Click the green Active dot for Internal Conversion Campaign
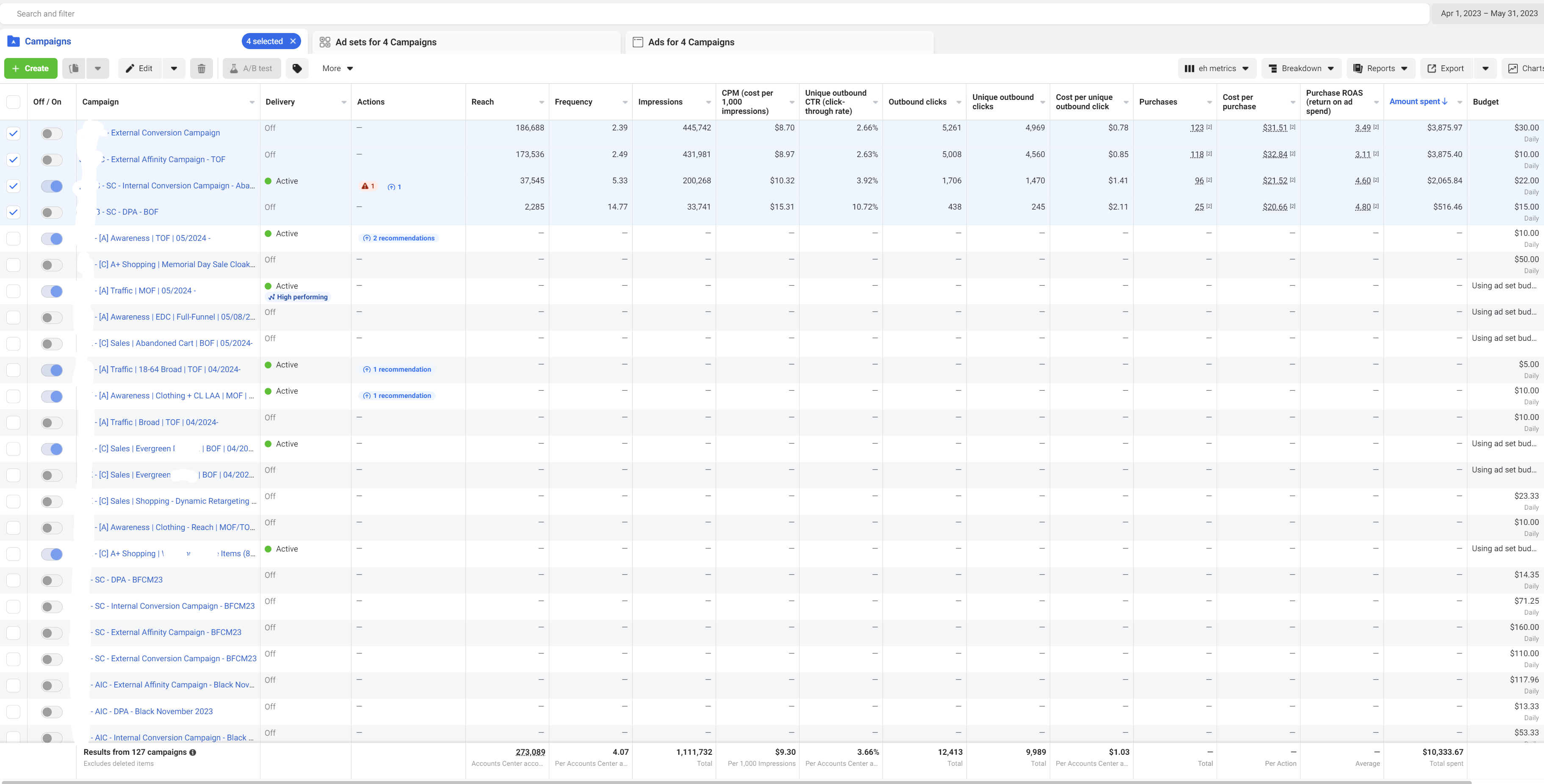Viewport: 1544px width, 784px height. point(268,181)
